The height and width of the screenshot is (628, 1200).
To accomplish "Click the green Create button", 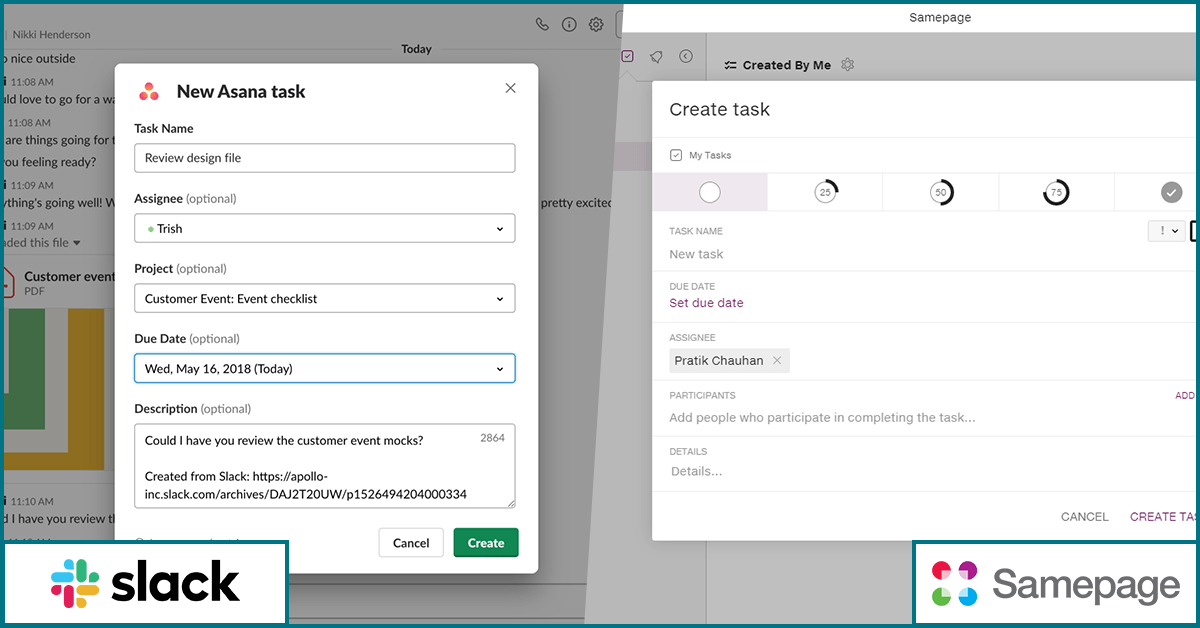I will [x=486, y=543].
